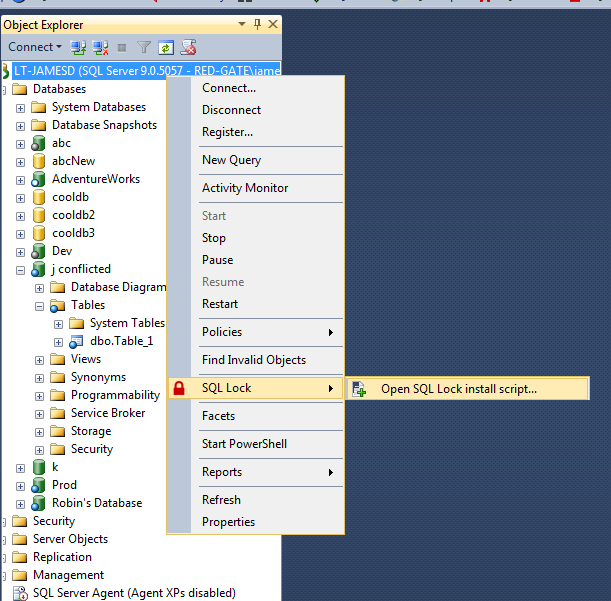Click the rightmost script icon with red X
611x601 pixels.
[x=188, y=47]
